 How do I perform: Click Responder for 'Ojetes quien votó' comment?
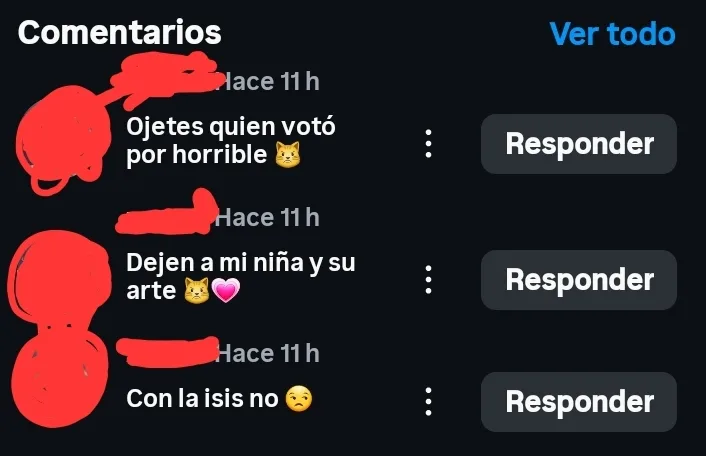click(x=579, y=144)
